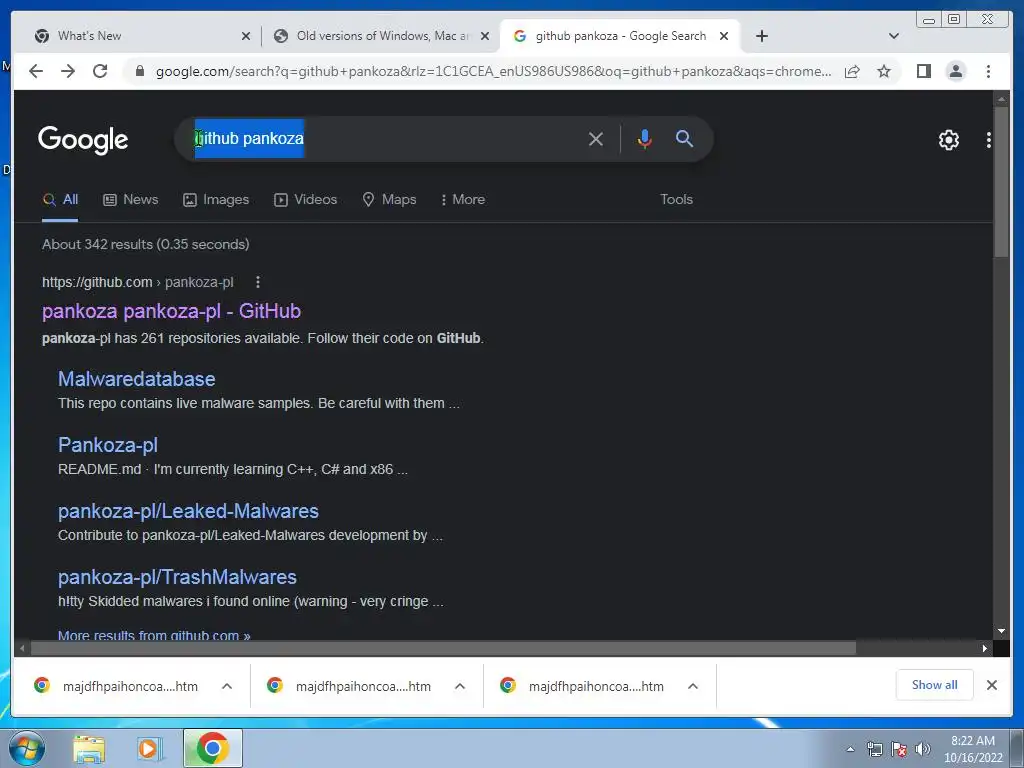Switch to Videos results
Viewport: 1024px width, 768px height.
point(305,199)
